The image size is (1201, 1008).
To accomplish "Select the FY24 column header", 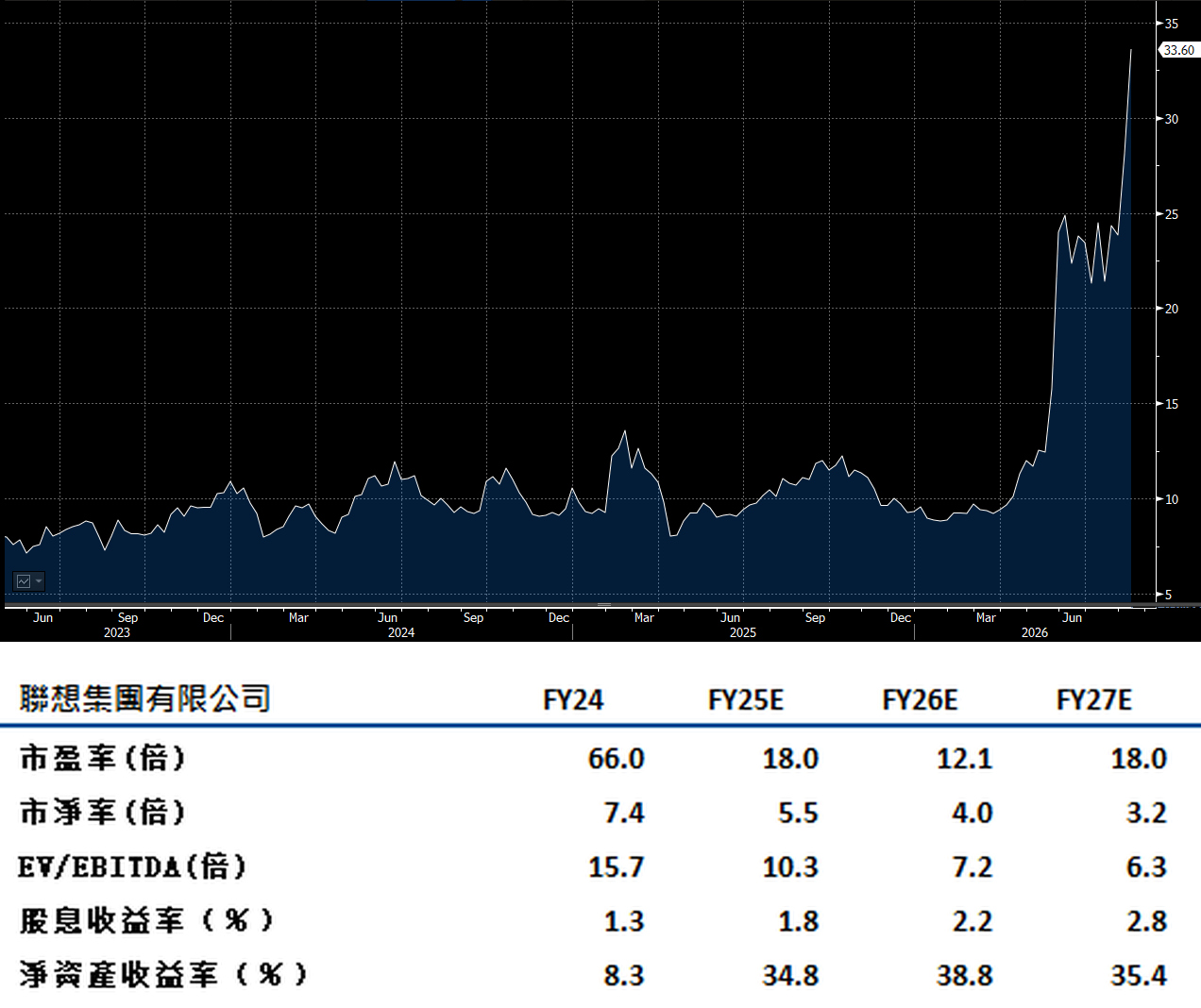I will tap(573, 700).
